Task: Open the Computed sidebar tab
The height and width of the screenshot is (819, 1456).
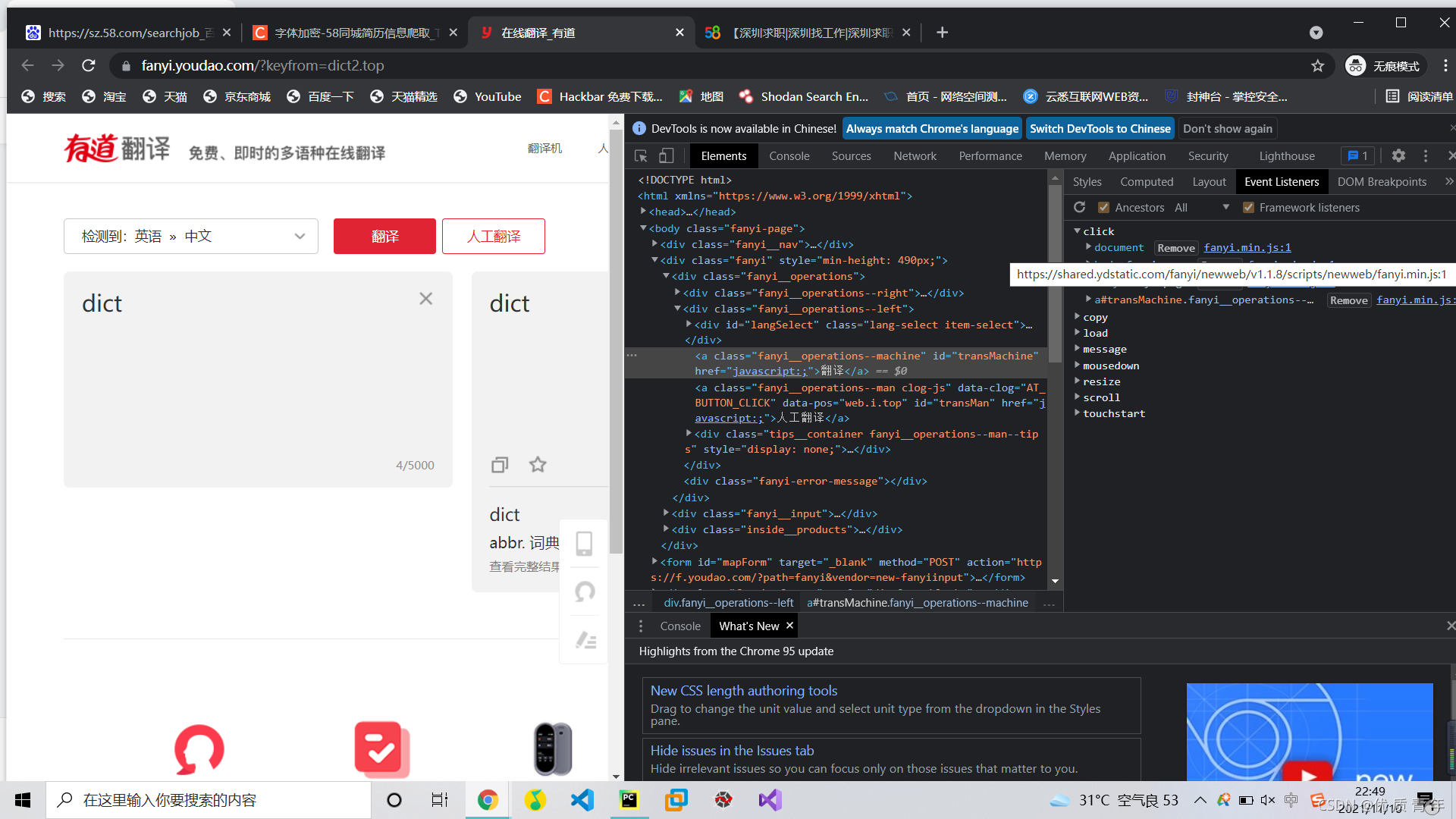Action: [x=1147, y=182]
